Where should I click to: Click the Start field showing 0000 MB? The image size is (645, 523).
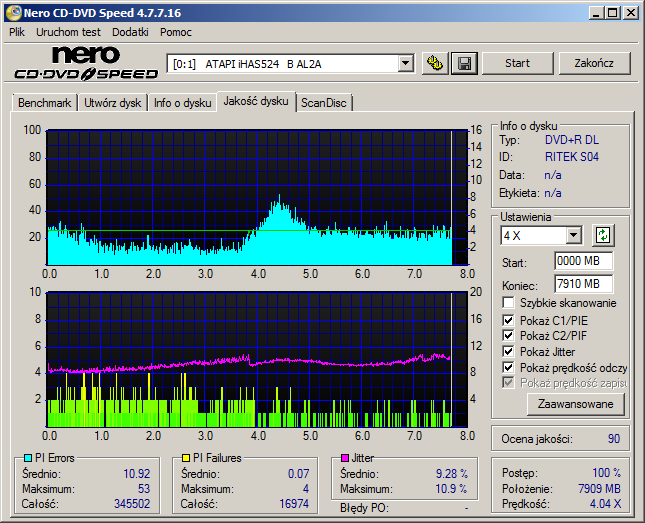coord(583,261)
